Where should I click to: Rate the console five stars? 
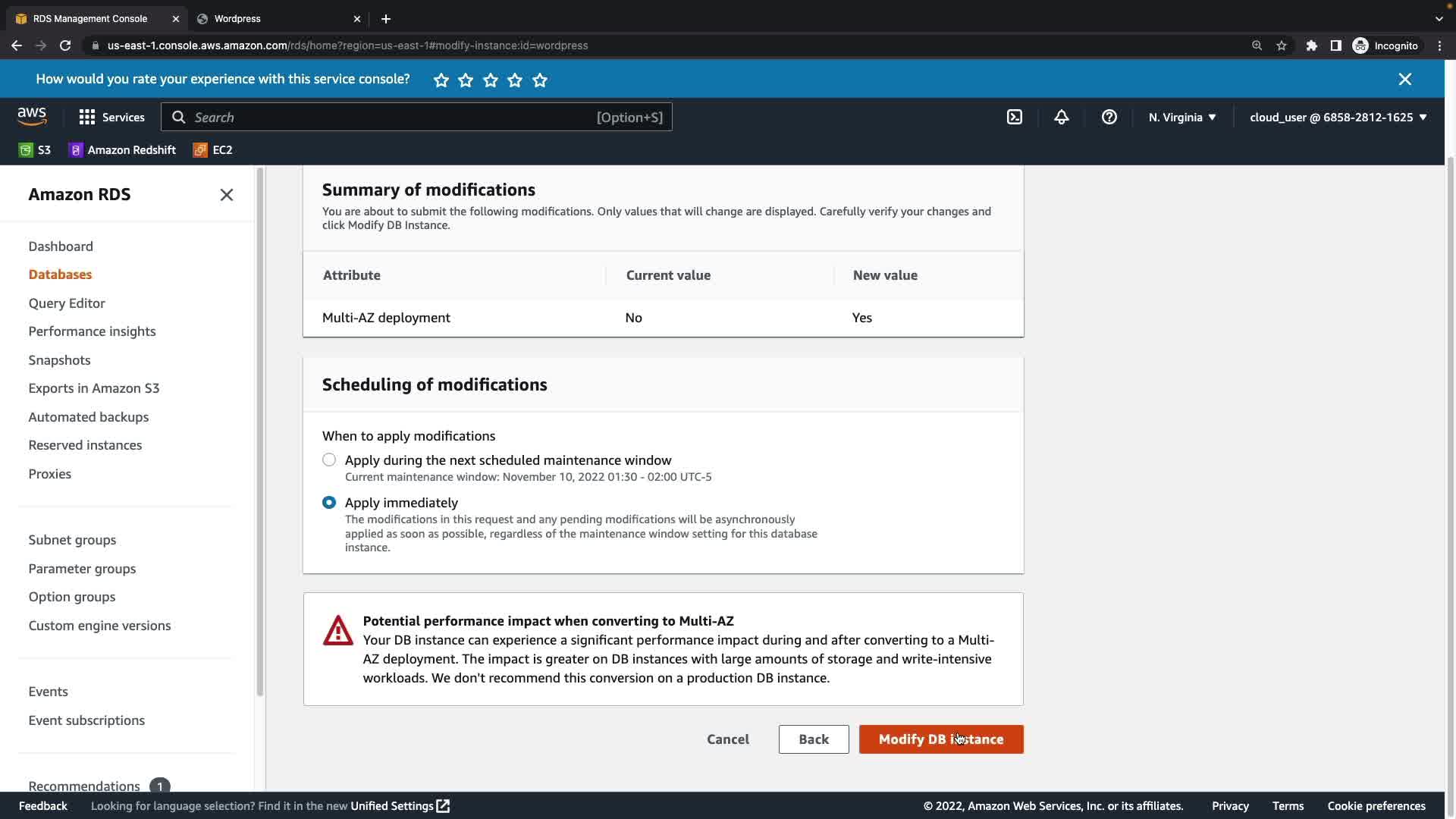[540, 80]
